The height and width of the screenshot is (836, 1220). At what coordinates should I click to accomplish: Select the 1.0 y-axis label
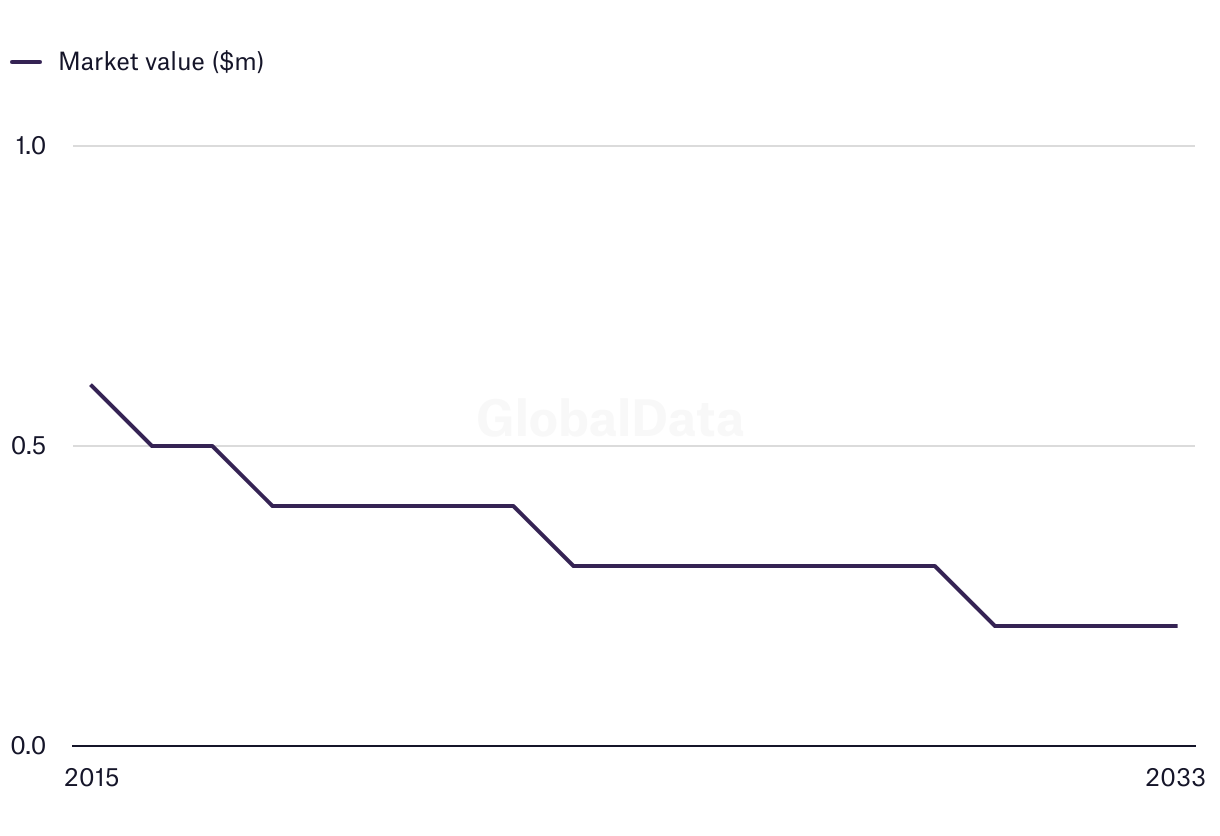pos(31,146)
